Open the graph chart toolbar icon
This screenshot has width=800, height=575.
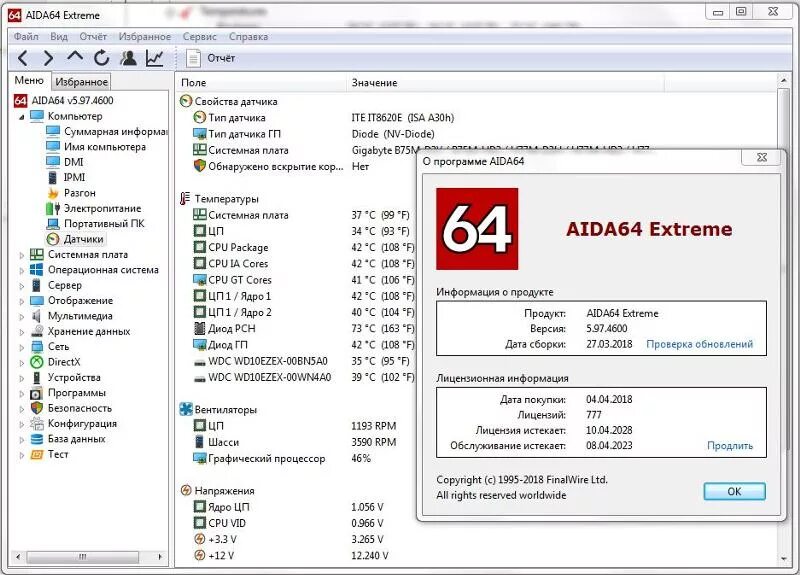tap(155, 58)
